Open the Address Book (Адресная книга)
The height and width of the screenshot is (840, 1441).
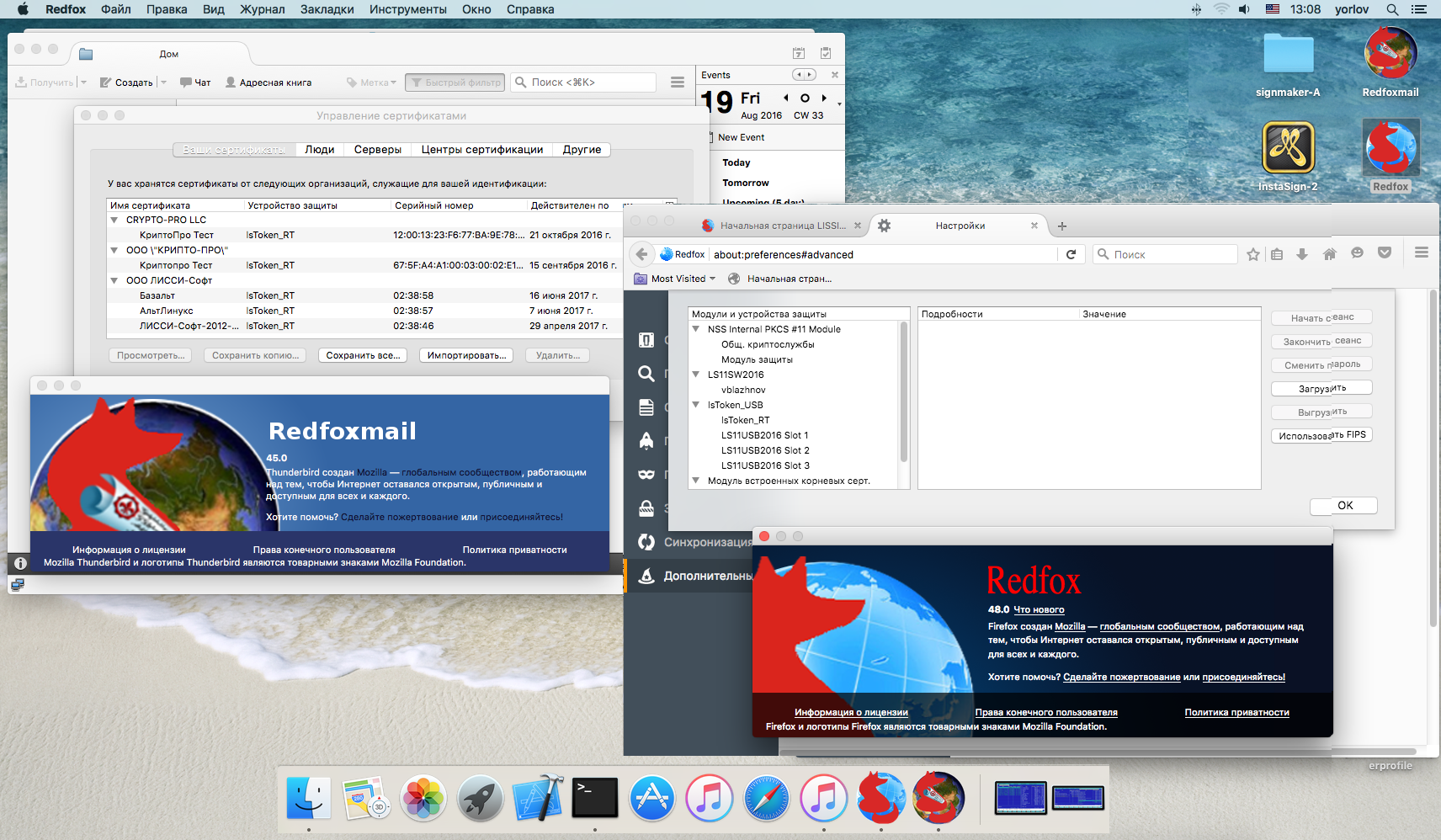(268, 82)
